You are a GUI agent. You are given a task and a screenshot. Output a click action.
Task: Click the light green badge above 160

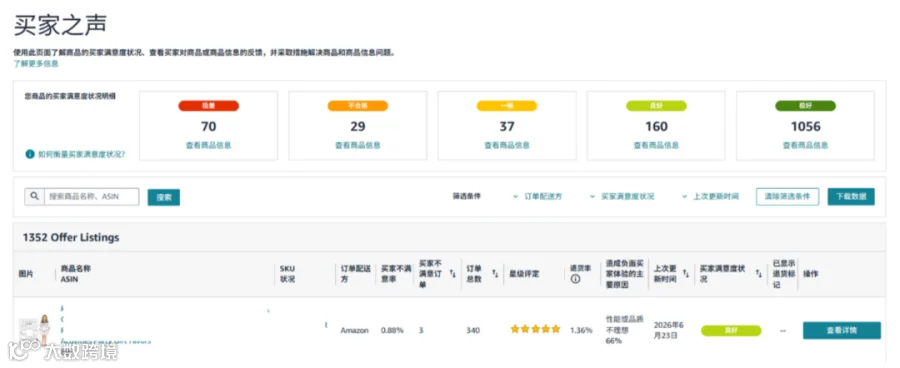(656, 106)
